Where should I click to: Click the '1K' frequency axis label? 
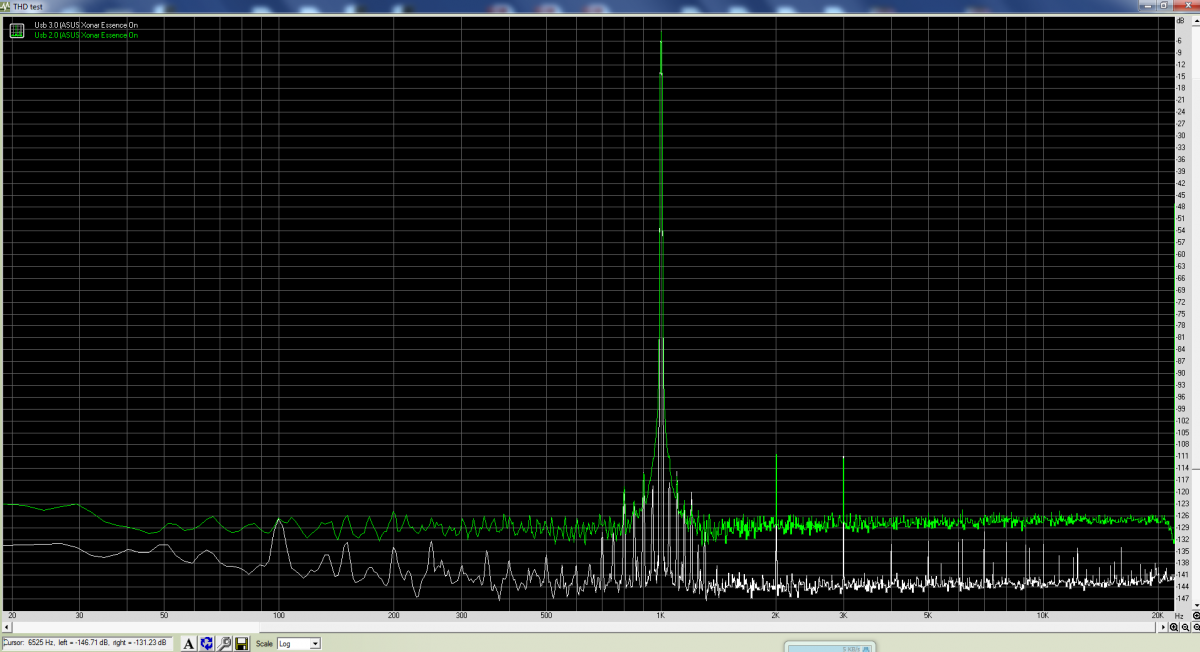[x=660, y=615]
